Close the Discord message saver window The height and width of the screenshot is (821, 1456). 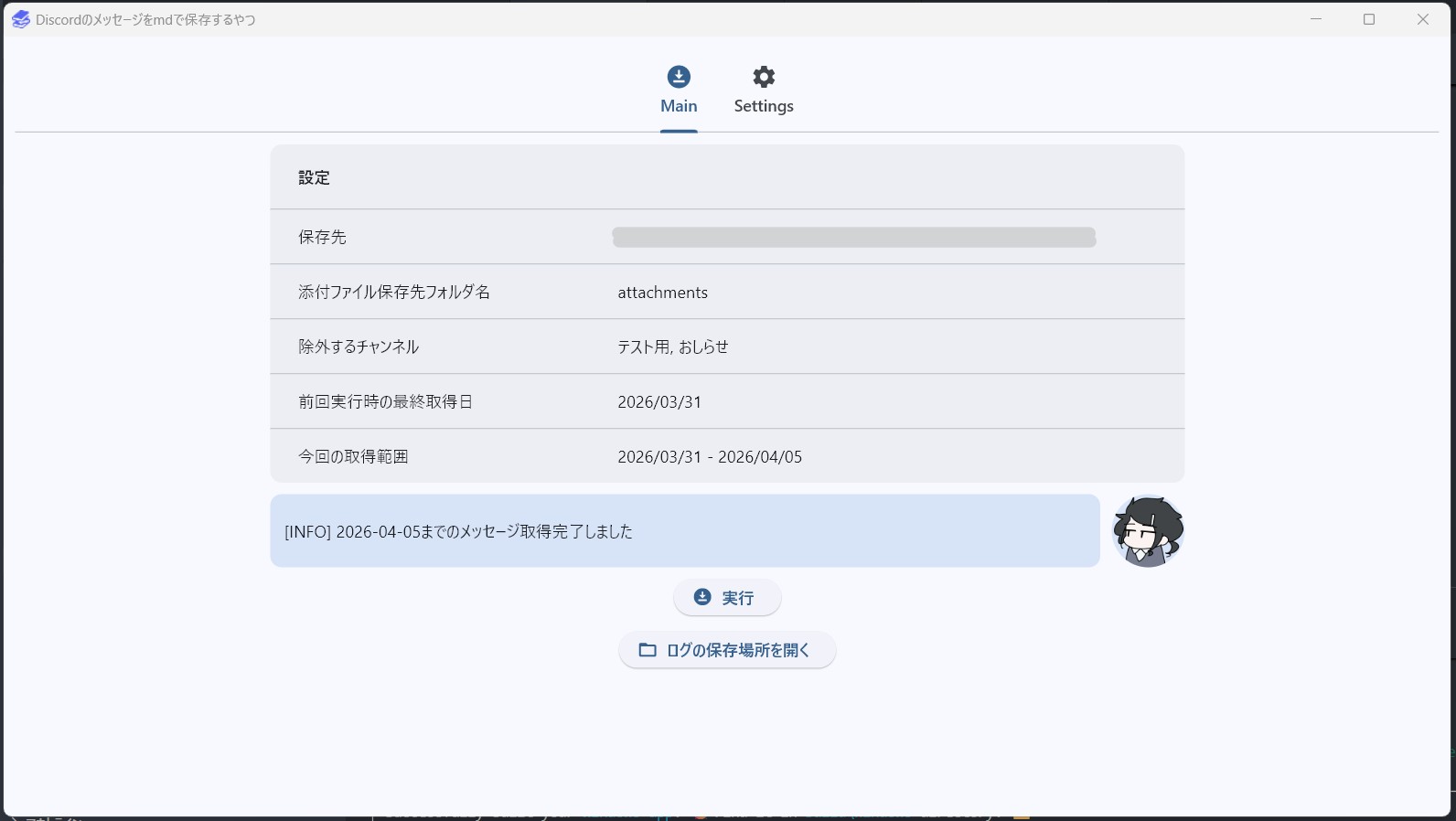pyautogui.click(x=1422, y=19)
